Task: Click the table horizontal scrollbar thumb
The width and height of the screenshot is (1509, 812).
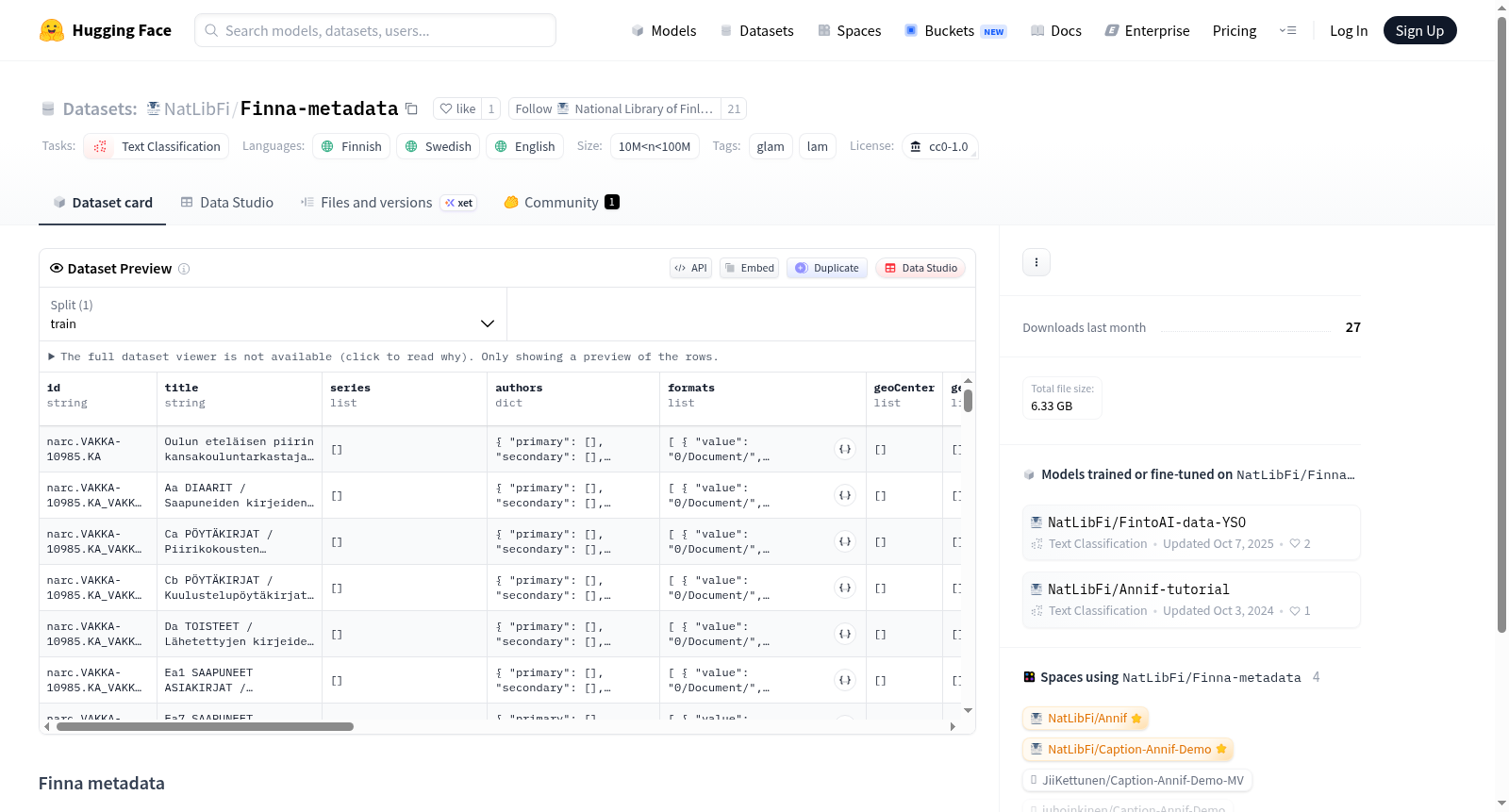Action: pos(205,726)
